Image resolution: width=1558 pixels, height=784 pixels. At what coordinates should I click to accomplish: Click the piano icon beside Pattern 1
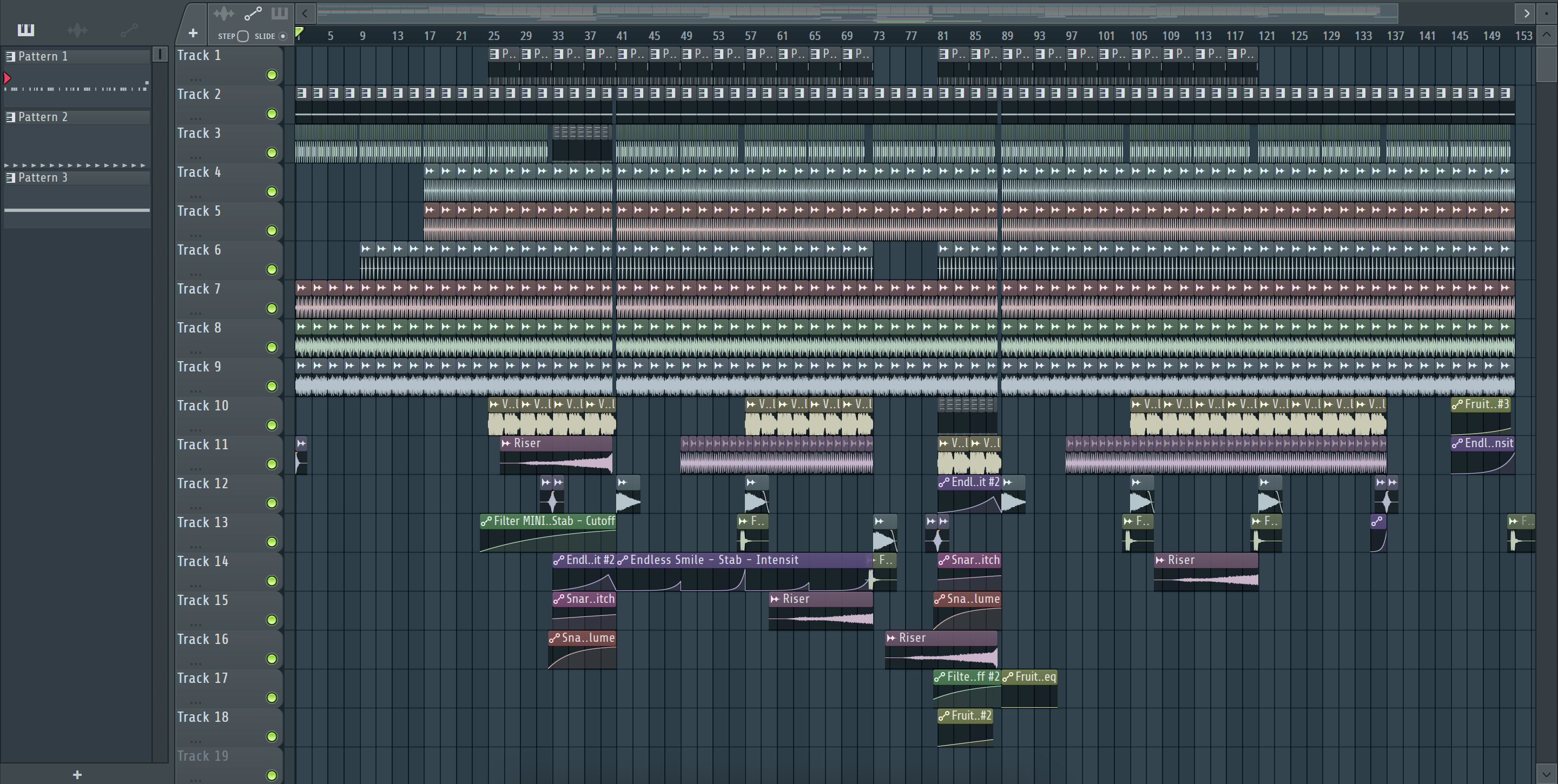[10, 56]
